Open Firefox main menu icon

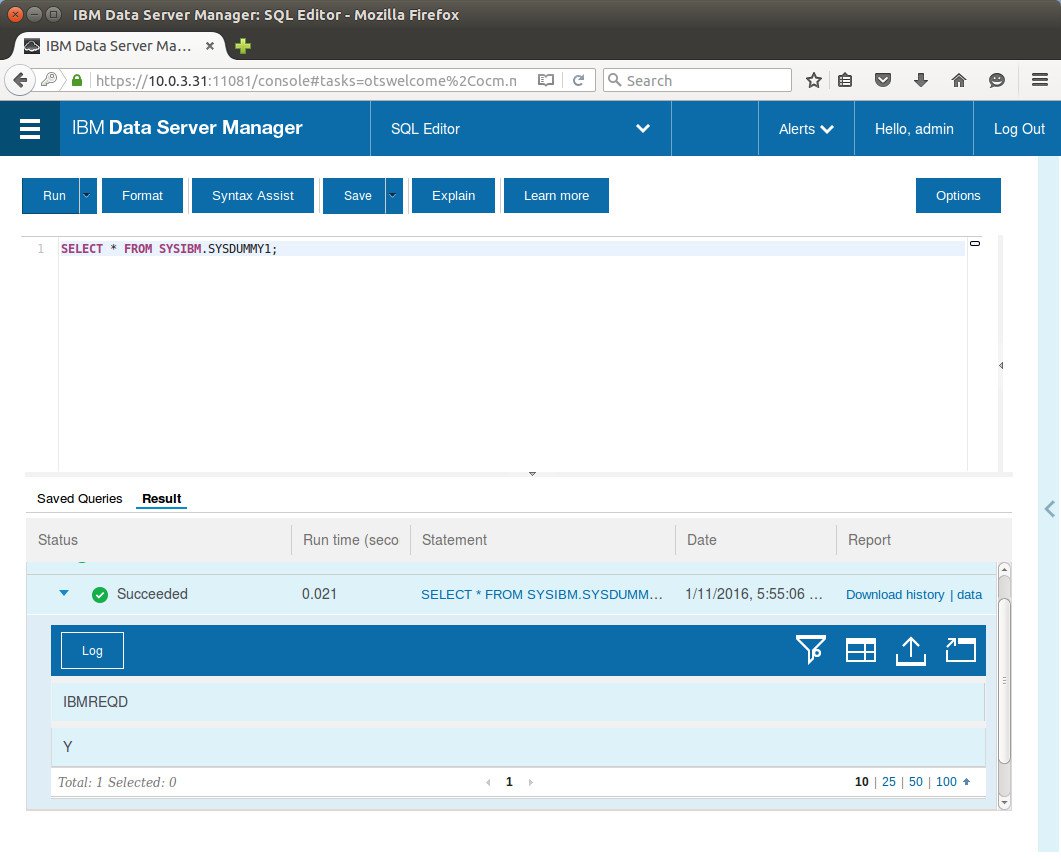(x=1040, y=80)
